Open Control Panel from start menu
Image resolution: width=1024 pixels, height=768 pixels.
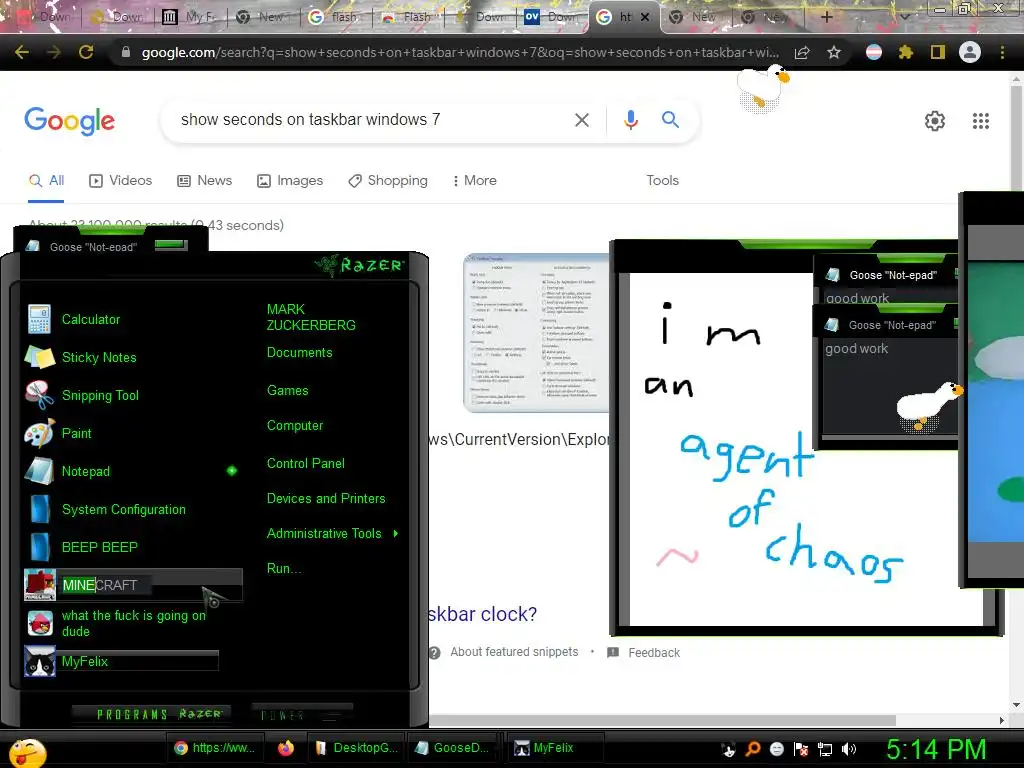pos(306,464)
